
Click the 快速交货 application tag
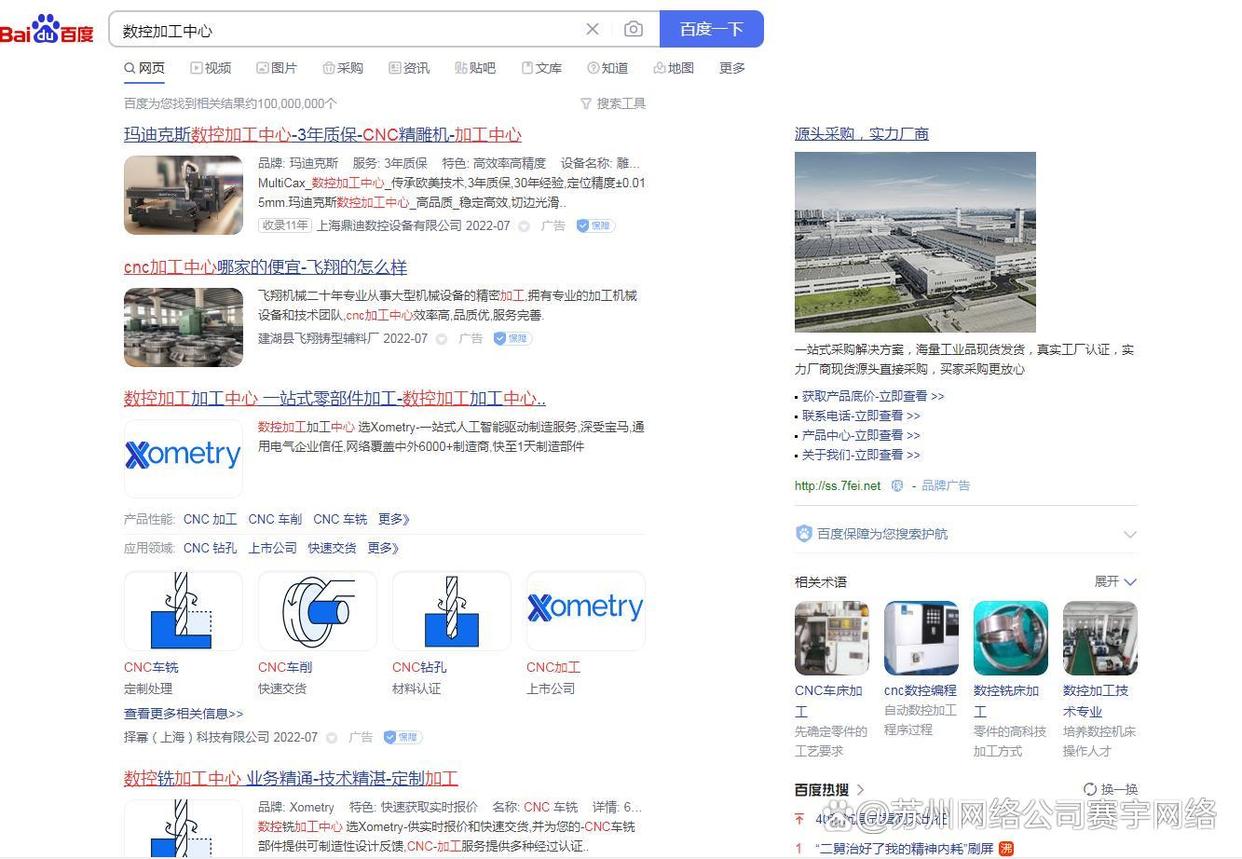click(332, 548)
